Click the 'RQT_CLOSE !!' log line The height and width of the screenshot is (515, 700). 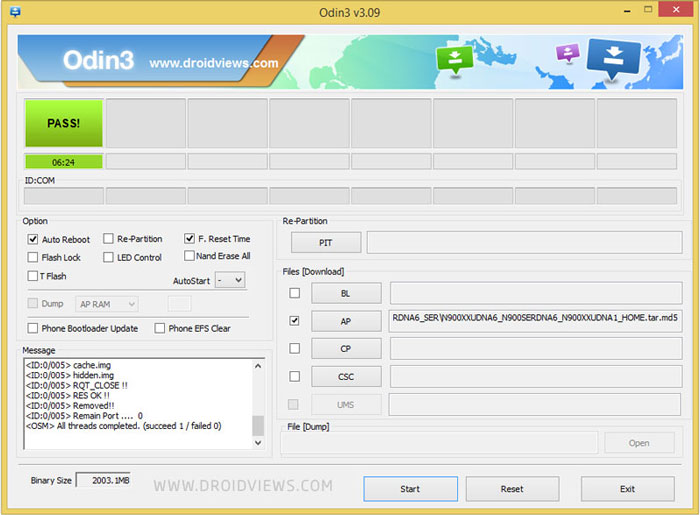[76, 385]
